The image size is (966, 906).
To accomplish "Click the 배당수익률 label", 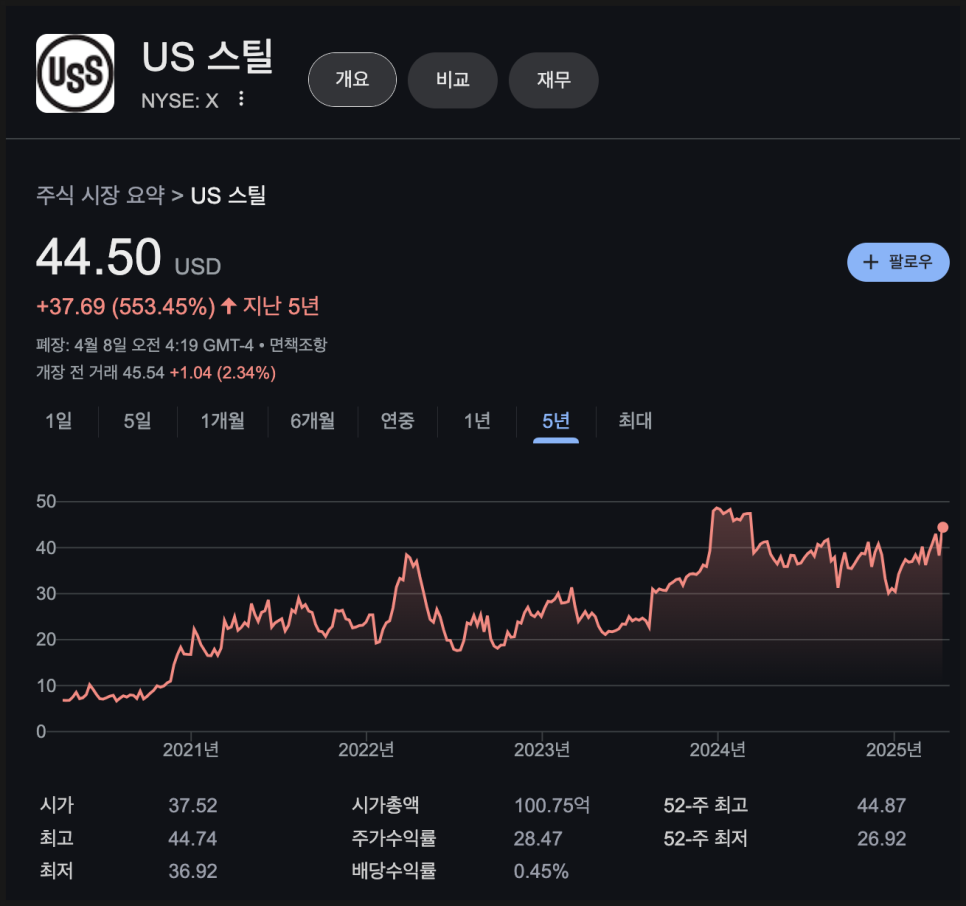I will [x=394, y=870].
